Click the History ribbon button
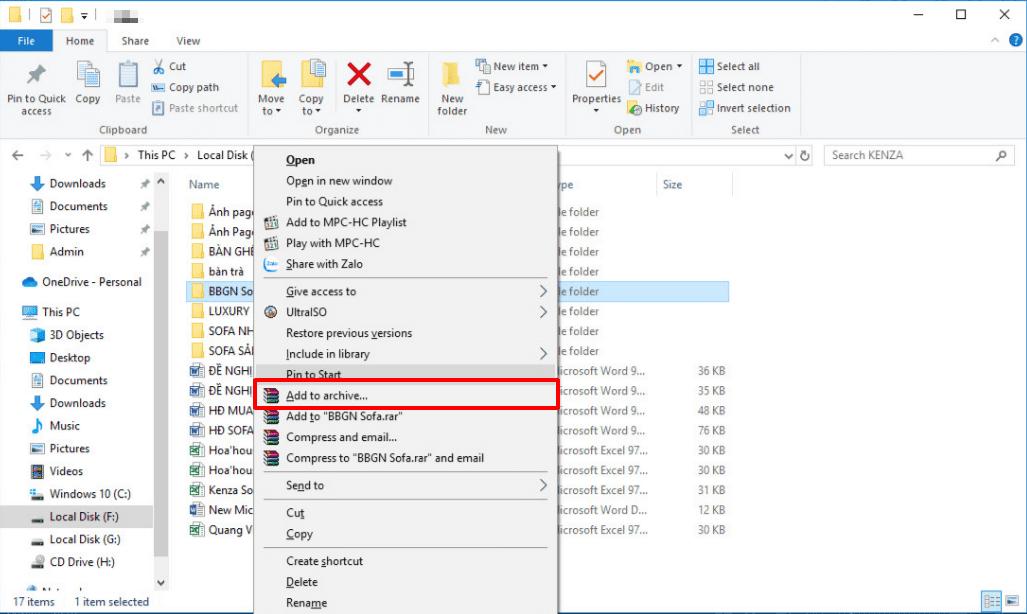 [x=653, y=108]
